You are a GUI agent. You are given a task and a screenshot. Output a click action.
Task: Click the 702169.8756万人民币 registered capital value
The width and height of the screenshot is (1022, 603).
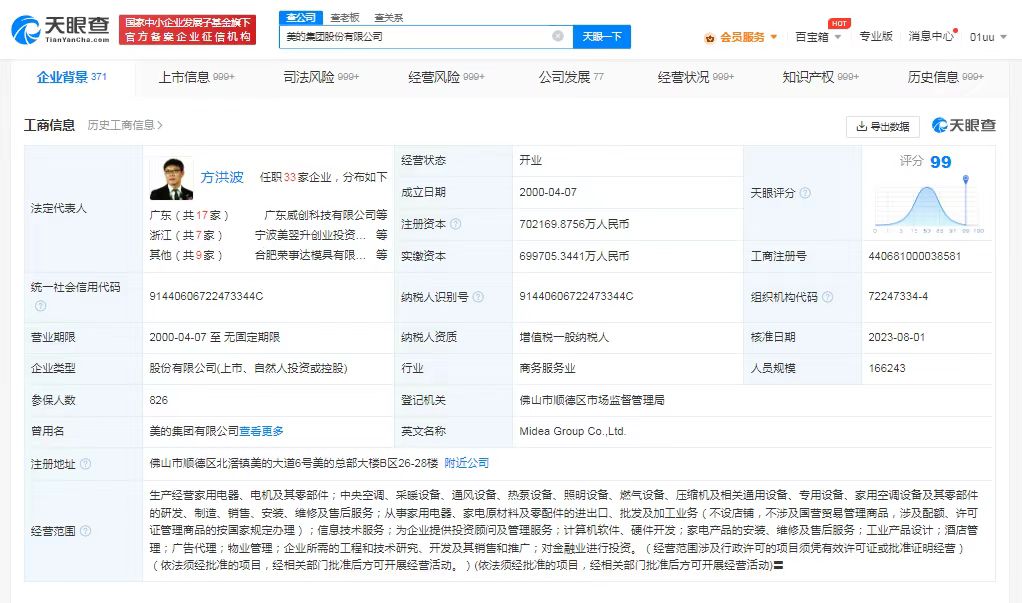point(574,224)
